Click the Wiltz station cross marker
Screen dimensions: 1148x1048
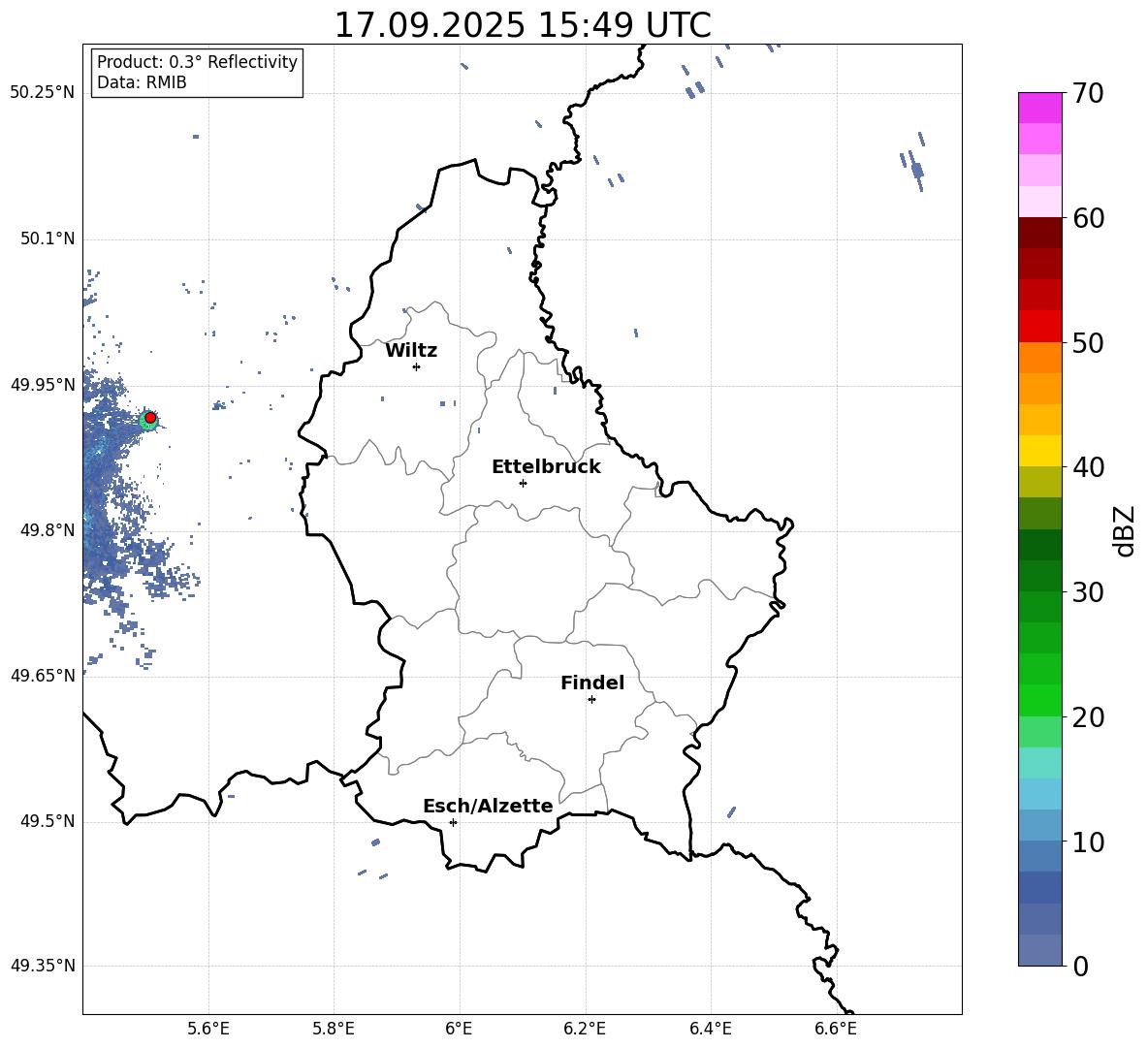417,366
